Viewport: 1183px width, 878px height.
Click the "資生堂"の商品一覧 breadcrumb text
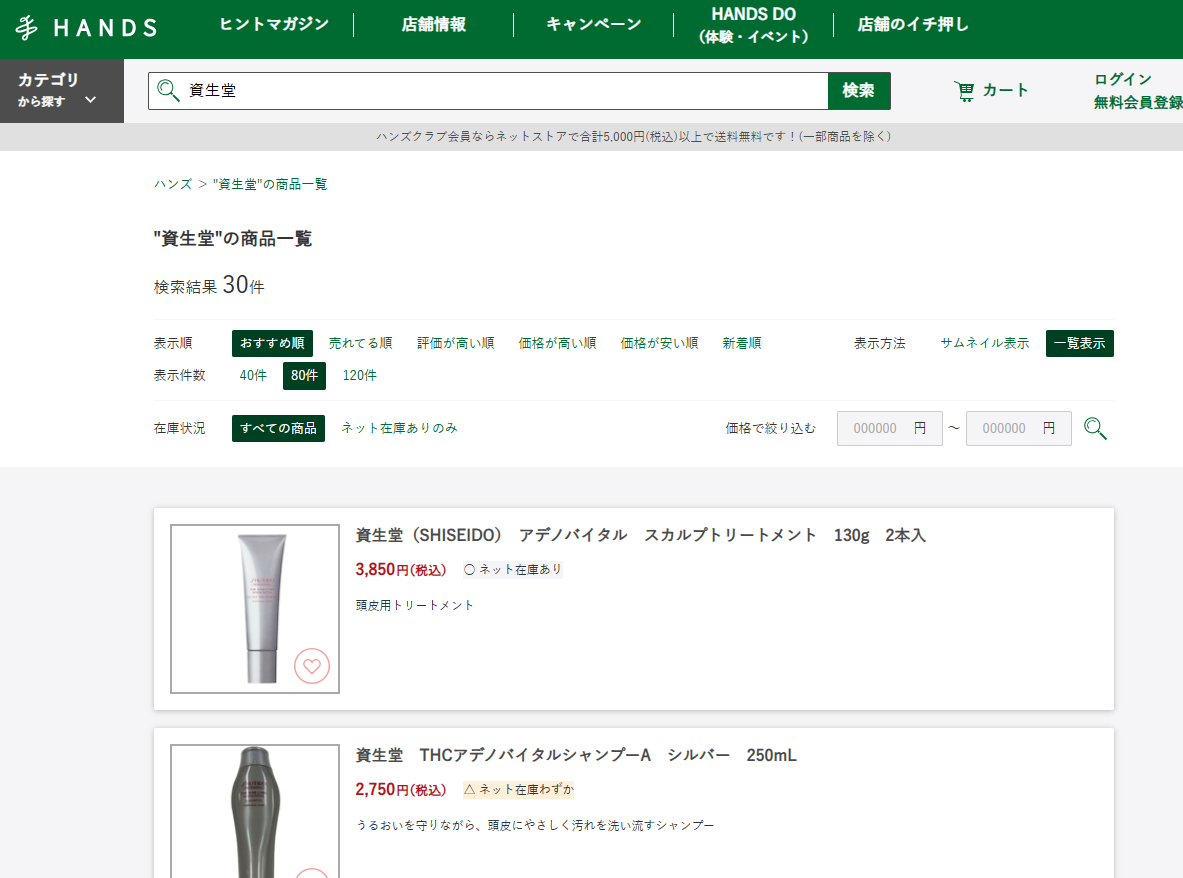[270, 184]
